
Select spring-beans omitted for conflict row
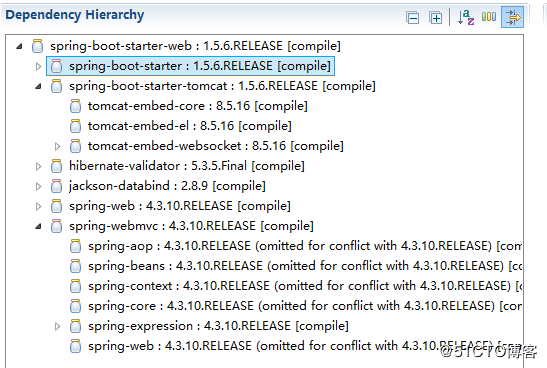[x=305, y=266]
